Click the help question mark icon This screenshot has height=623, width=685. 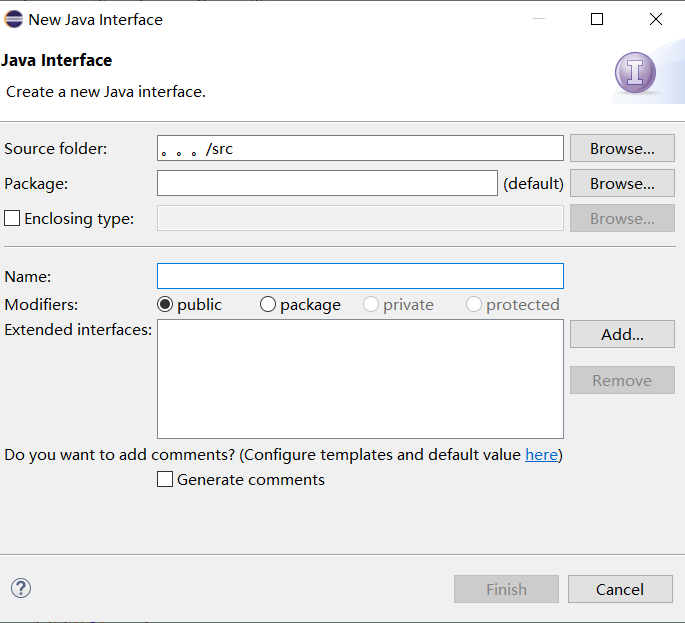tap(21, 588)
